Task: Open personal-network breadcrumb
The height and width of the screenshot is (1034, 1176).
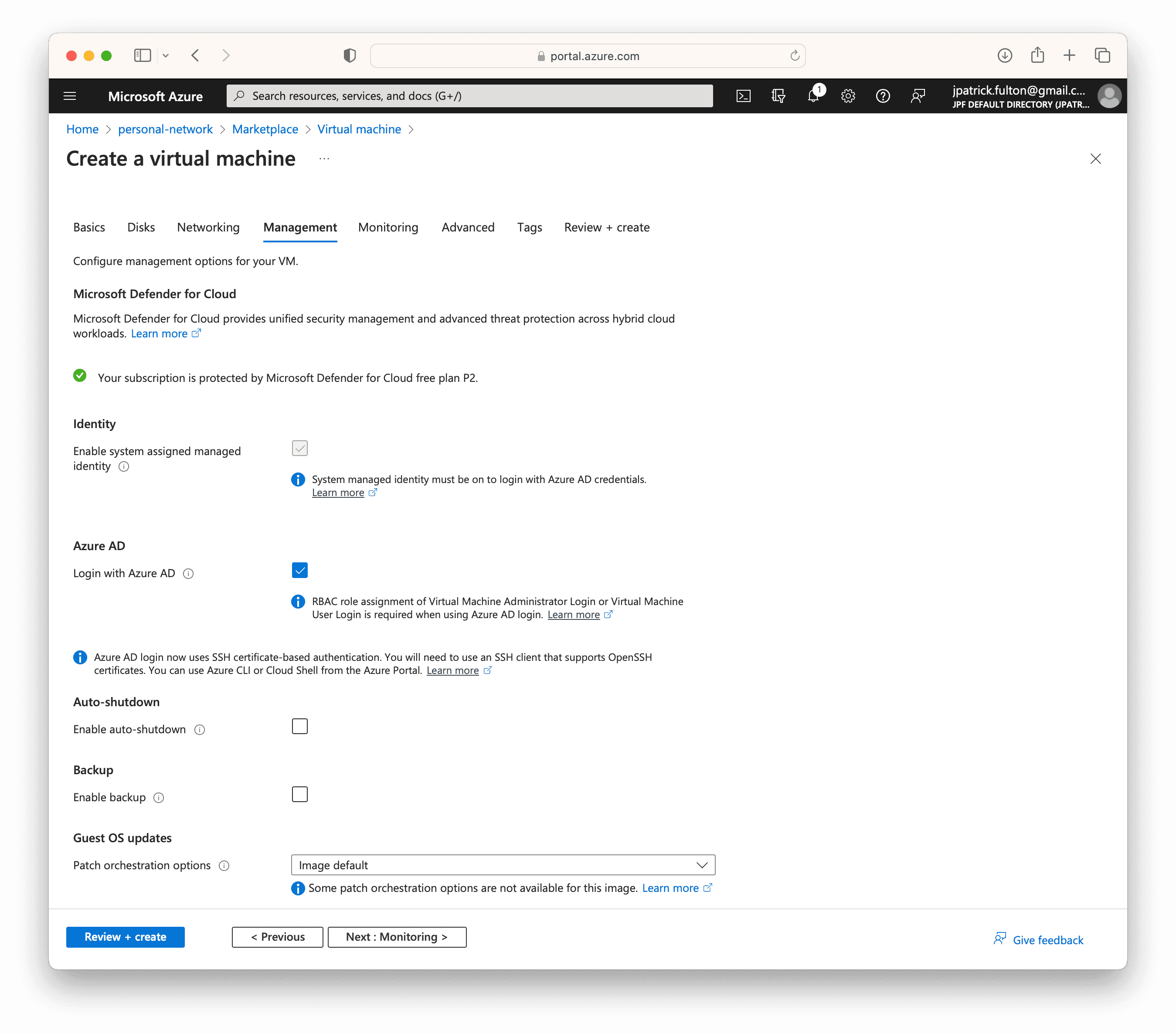Action: (x=165, y=129)
